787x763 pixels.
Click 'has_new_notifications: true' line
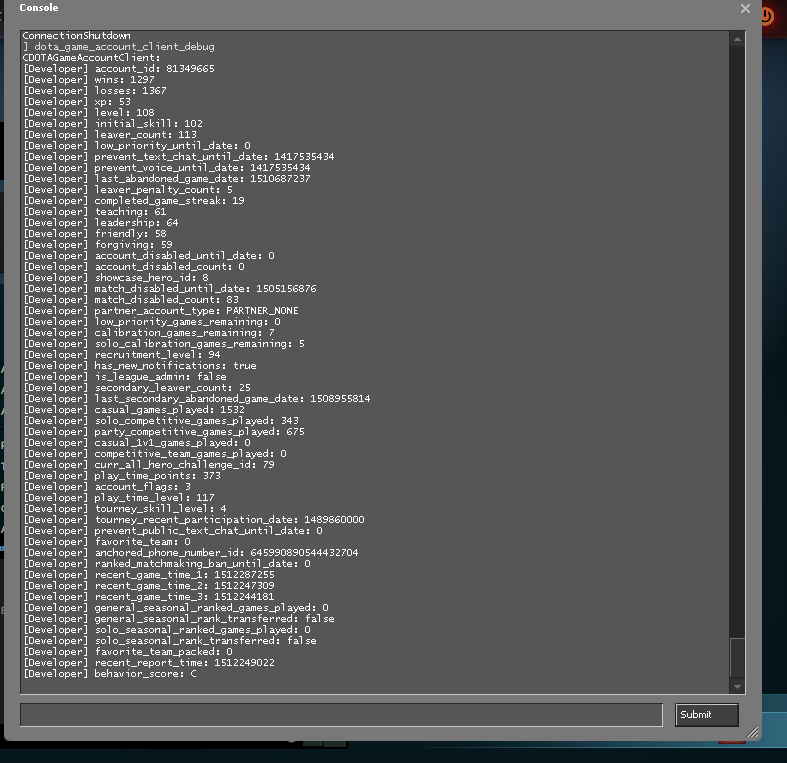click(x=140, y=366)
